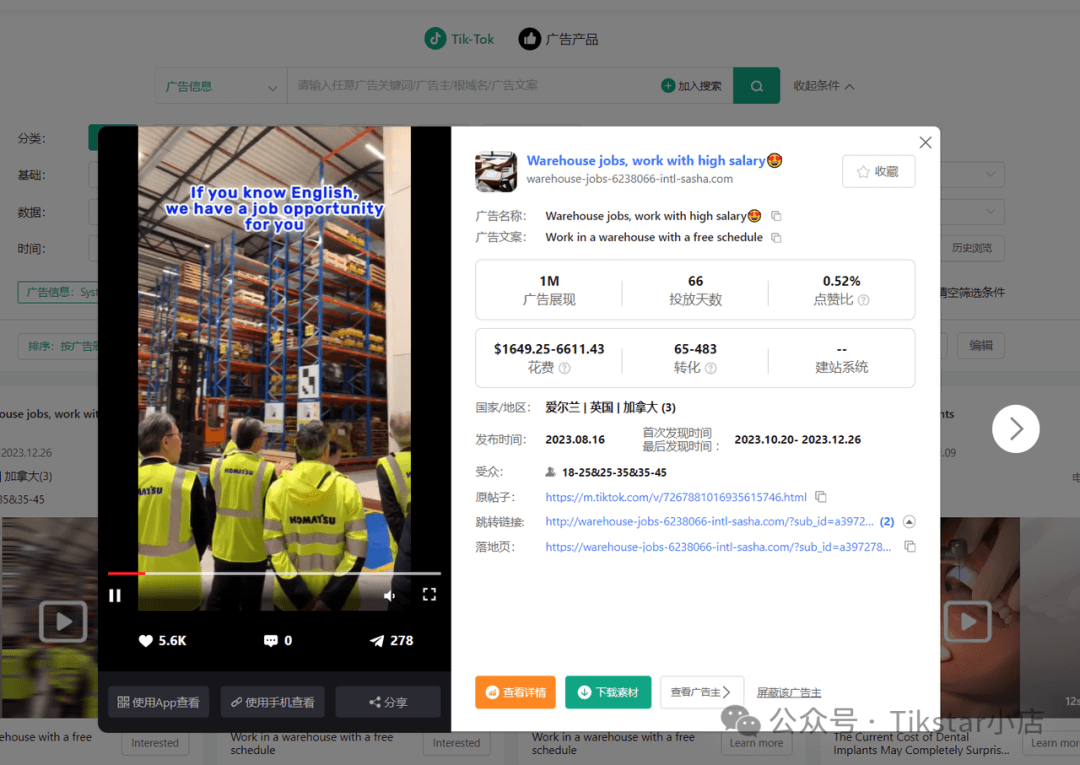This screenshot has height=765, width=1080.
Task: Copy the 原帖子 post URL
Action: tap(821, 496)
